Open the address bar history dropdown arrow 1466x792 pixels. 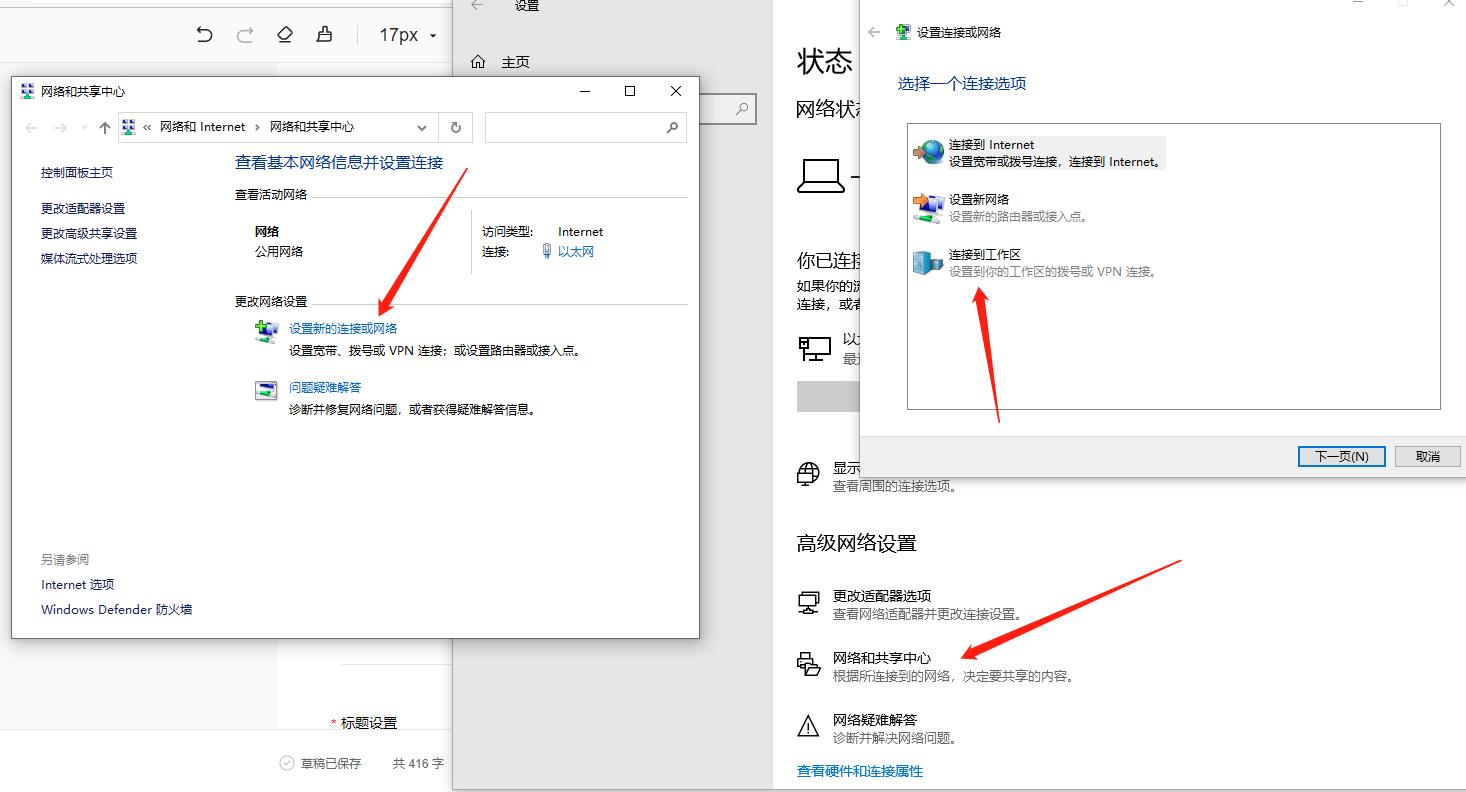(422, 127)
